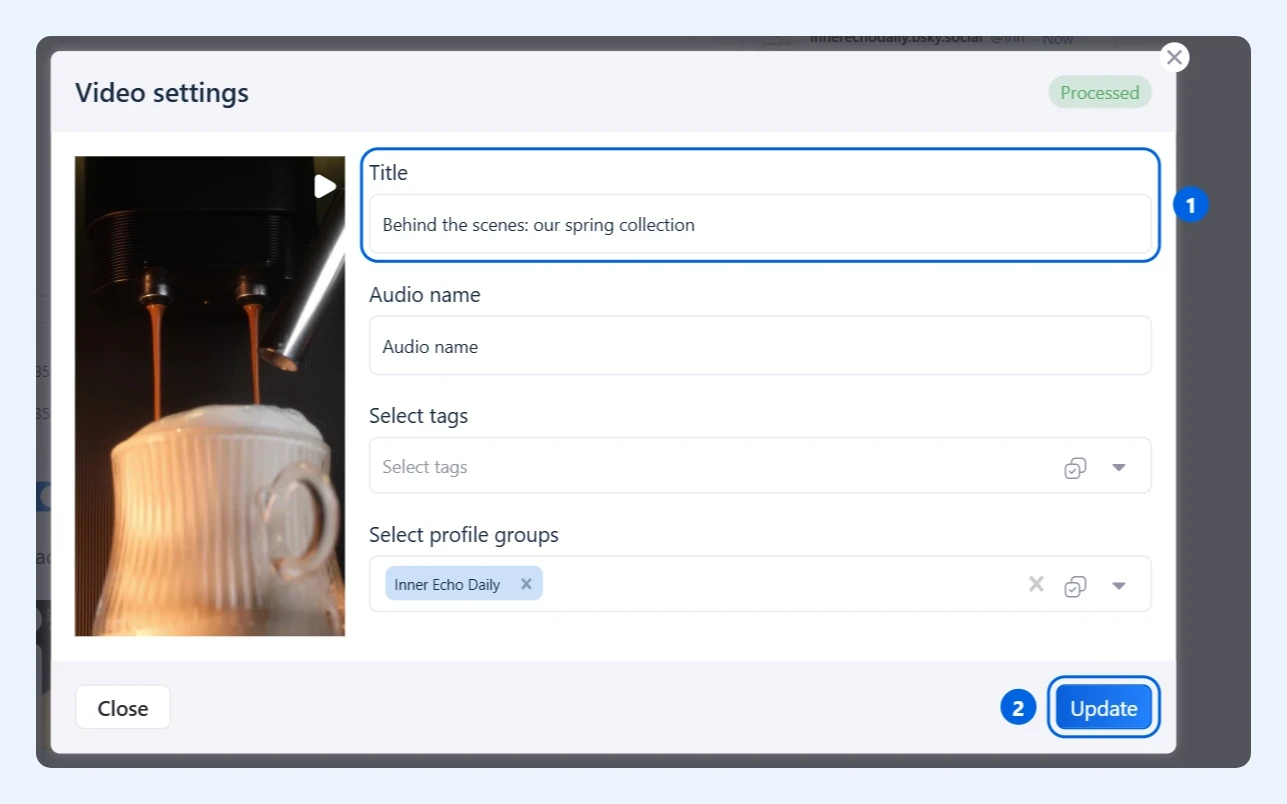The image size is (1287, 804).
Task: Click the Title input field
Action: [x=760, y=224]
